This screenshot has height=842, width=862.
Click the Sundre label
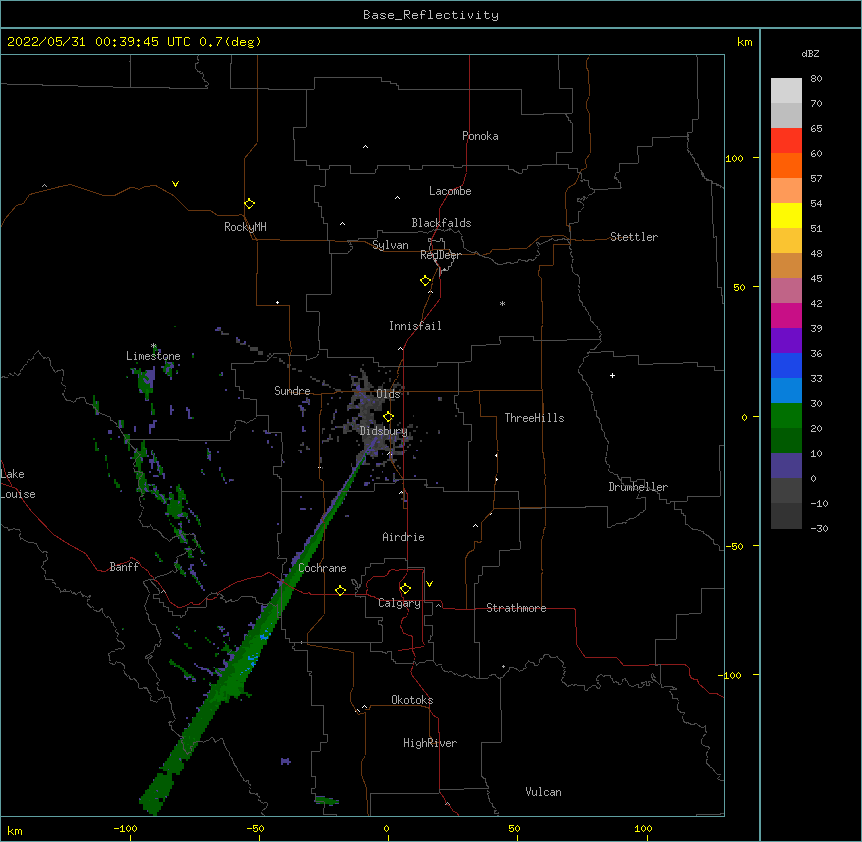pos(292,391)
